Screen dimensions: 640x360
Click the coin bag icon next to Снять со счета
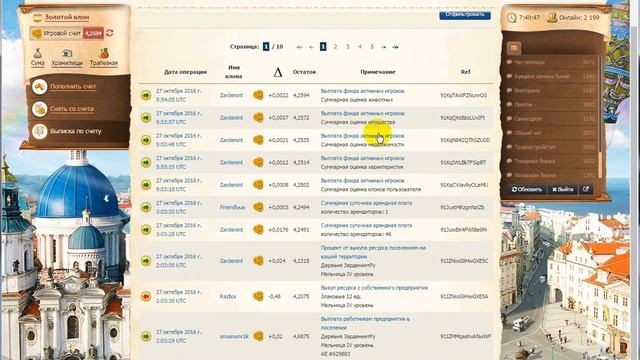40,109
